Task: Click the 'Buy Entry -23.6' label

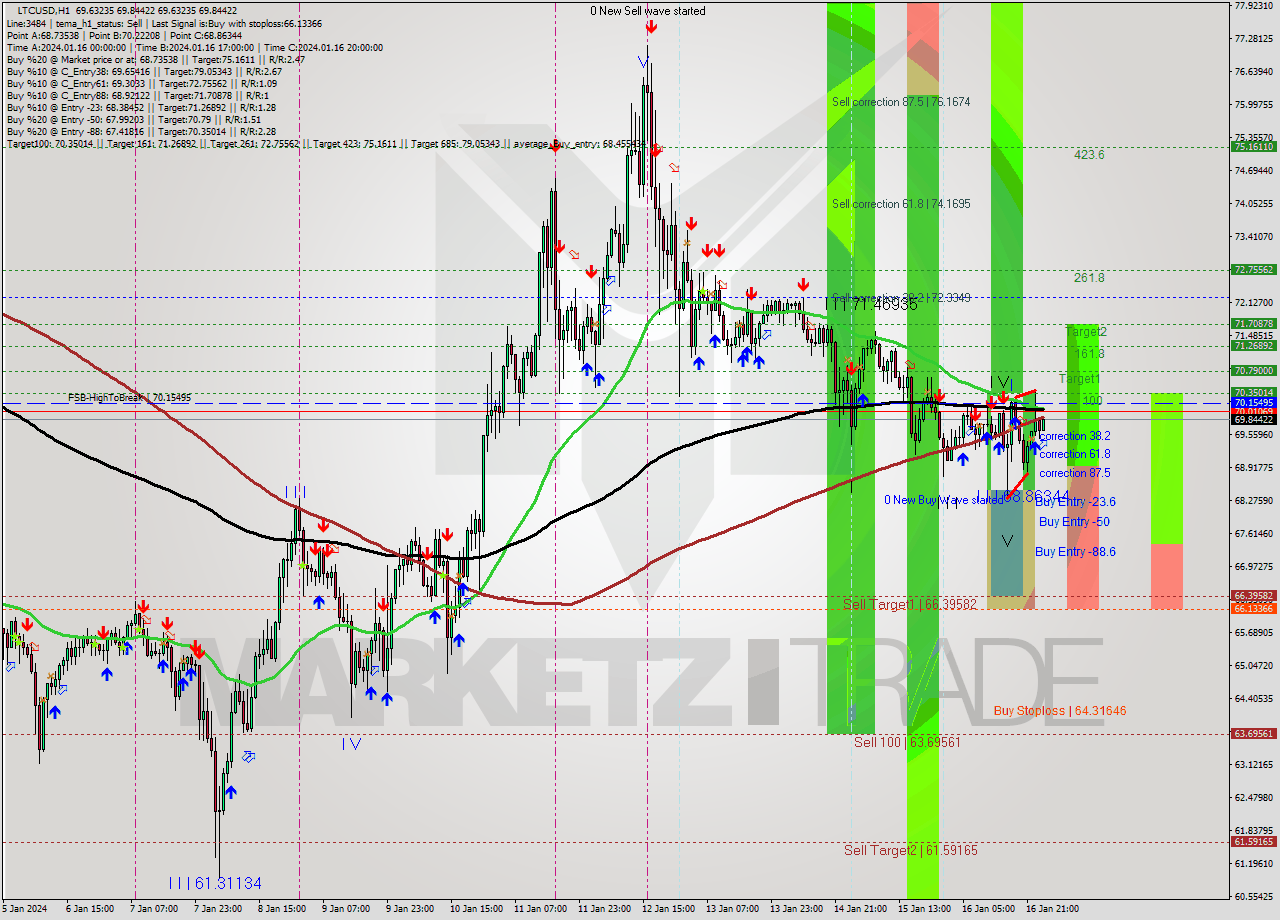Action: [1075, 502]
